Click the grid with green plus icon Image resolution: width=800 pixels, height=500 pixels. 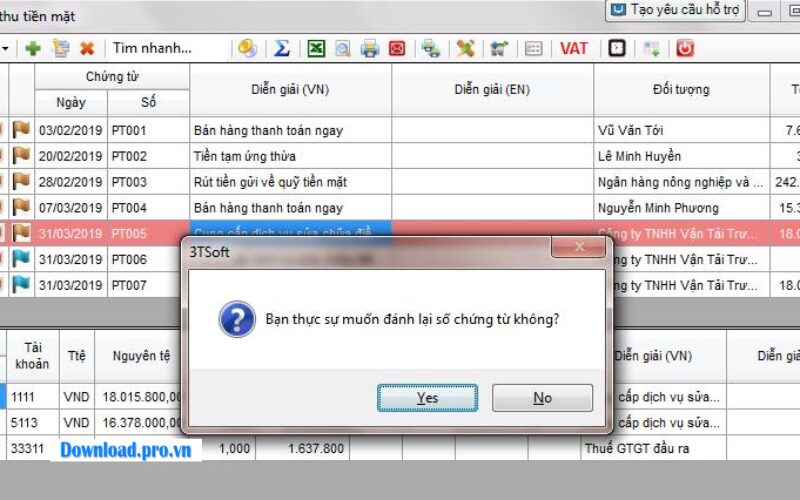click(652, 48)
